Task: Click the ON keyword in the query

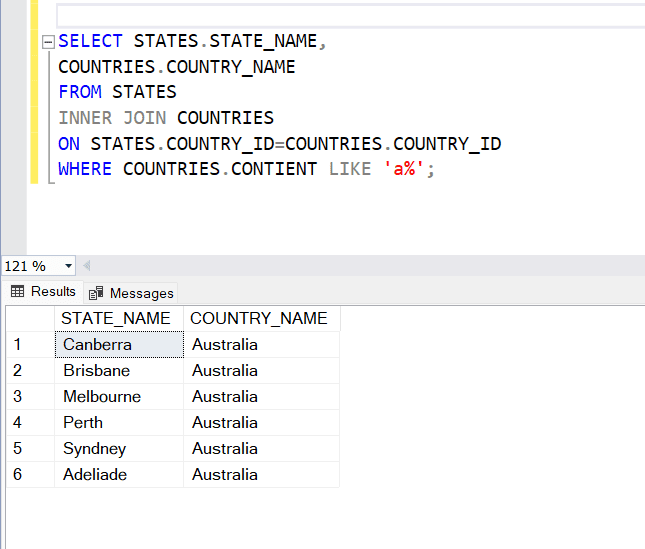Action: [x=69, y=144]
